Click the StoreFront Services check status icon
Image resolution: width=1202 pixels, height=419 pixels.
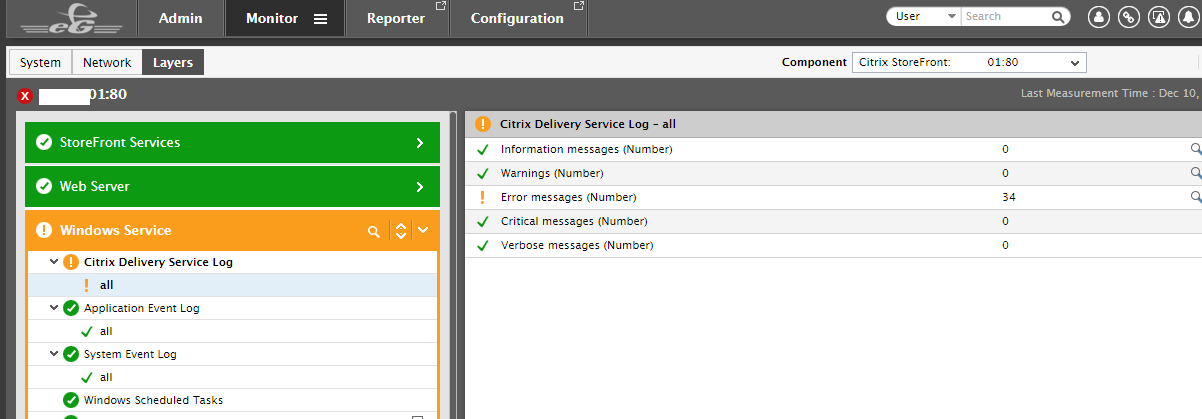click(43, 142)
